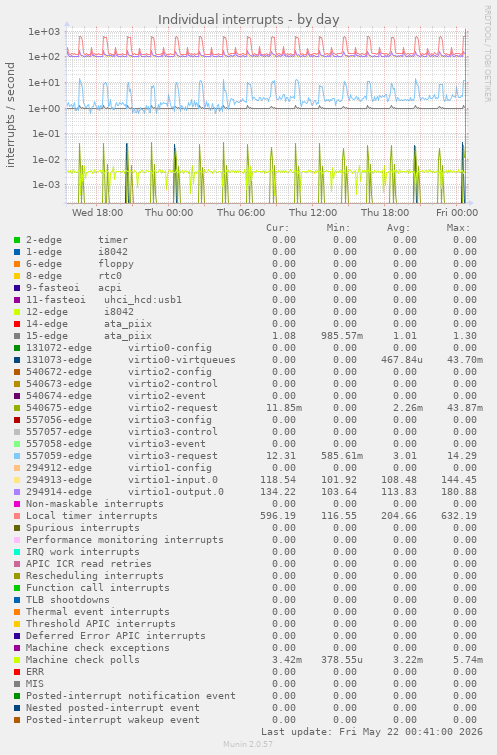Click the Last update timestamp text
497x755 pixels.
click(x=372, y=732)
